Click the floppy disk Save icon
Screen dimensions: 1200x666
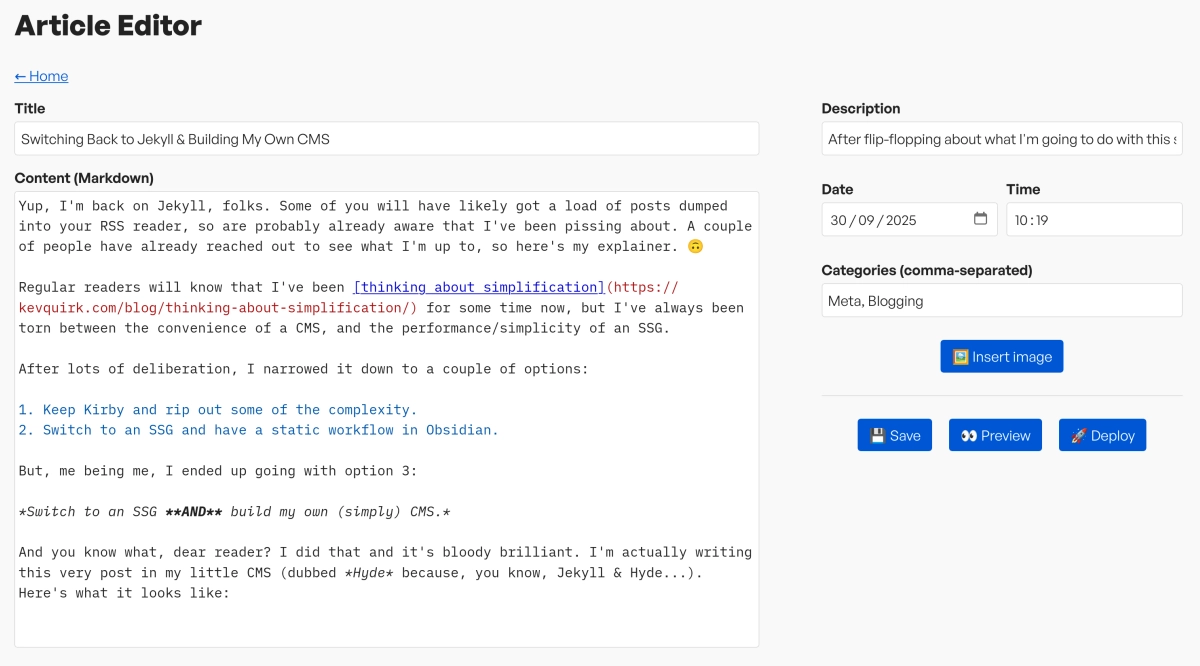click(x=877, y=436)
